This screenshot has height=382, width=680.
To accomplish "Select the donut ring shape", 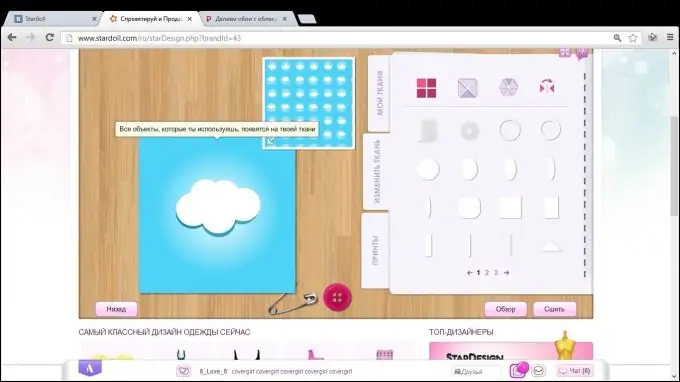I will 469,131.
